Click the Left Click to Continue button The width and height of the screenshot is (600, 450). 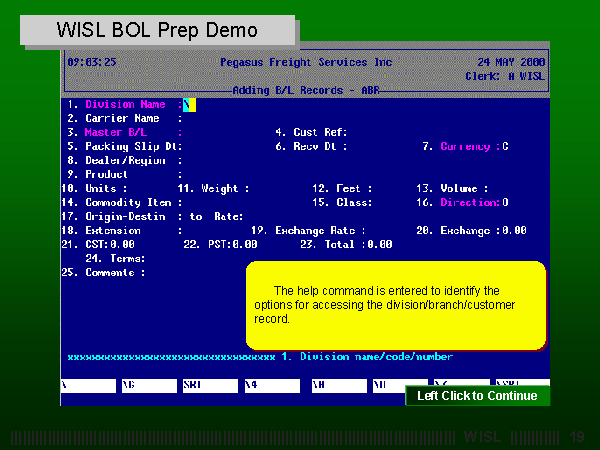click(x=477, y=396)
